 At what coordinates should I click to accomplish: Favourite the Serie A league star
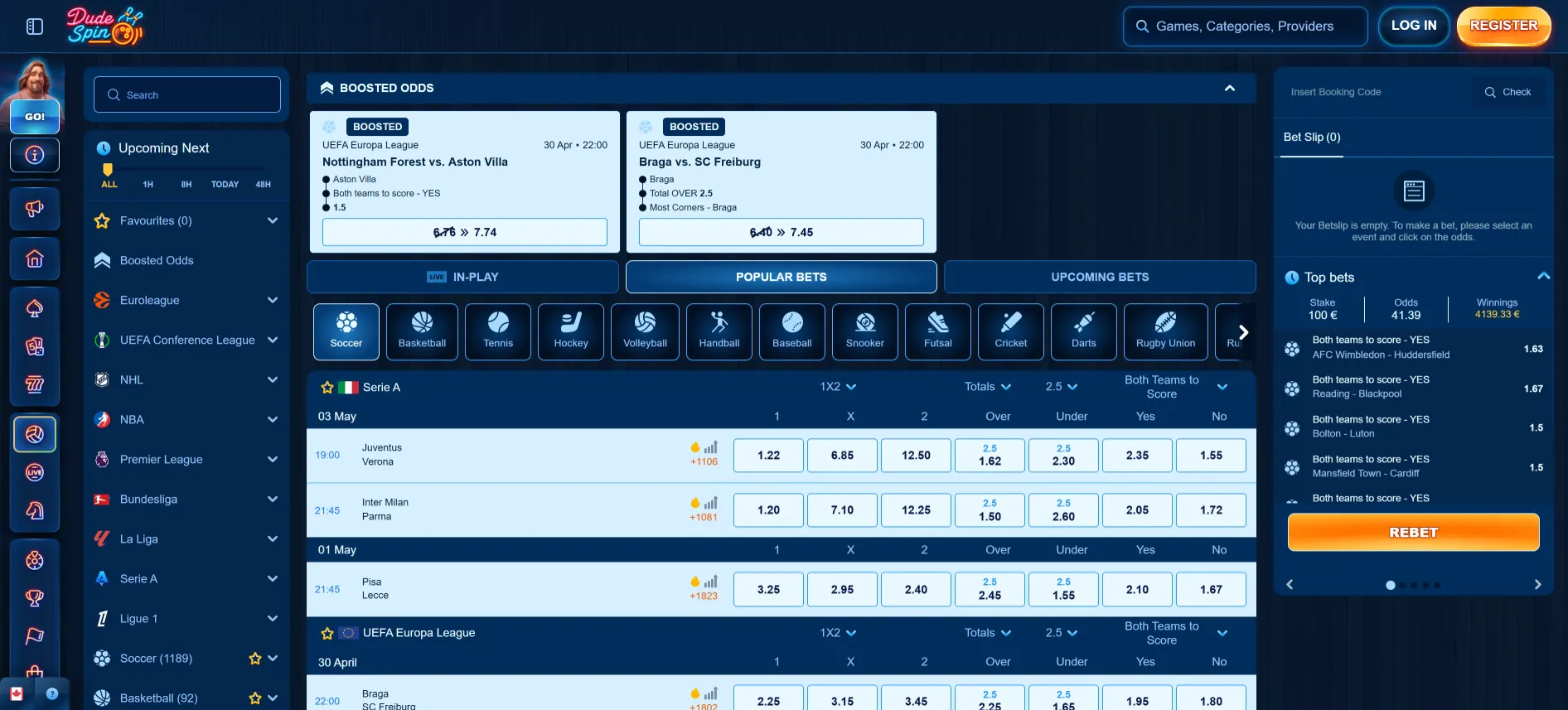(327, 387)
